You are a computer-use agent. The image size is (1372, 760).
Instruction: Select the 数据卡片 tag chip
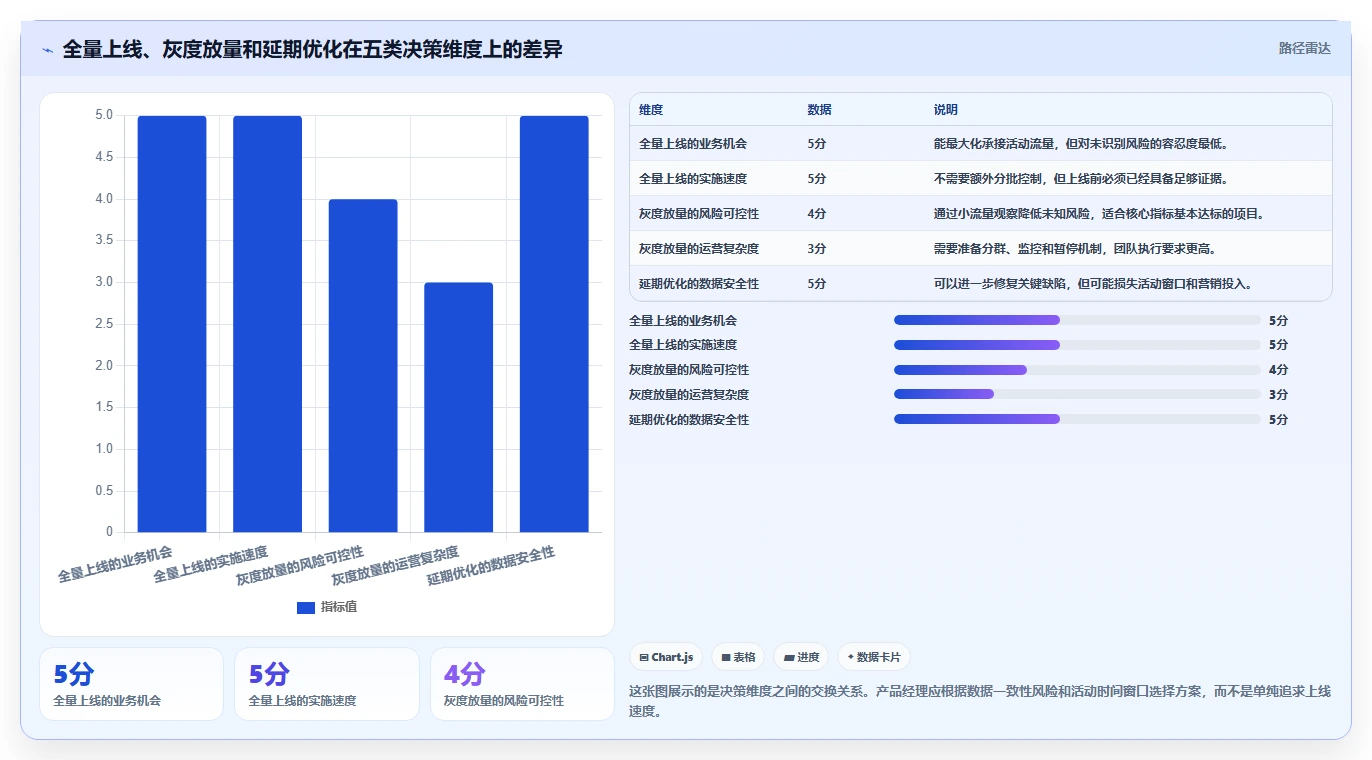[x=874, y=657]
